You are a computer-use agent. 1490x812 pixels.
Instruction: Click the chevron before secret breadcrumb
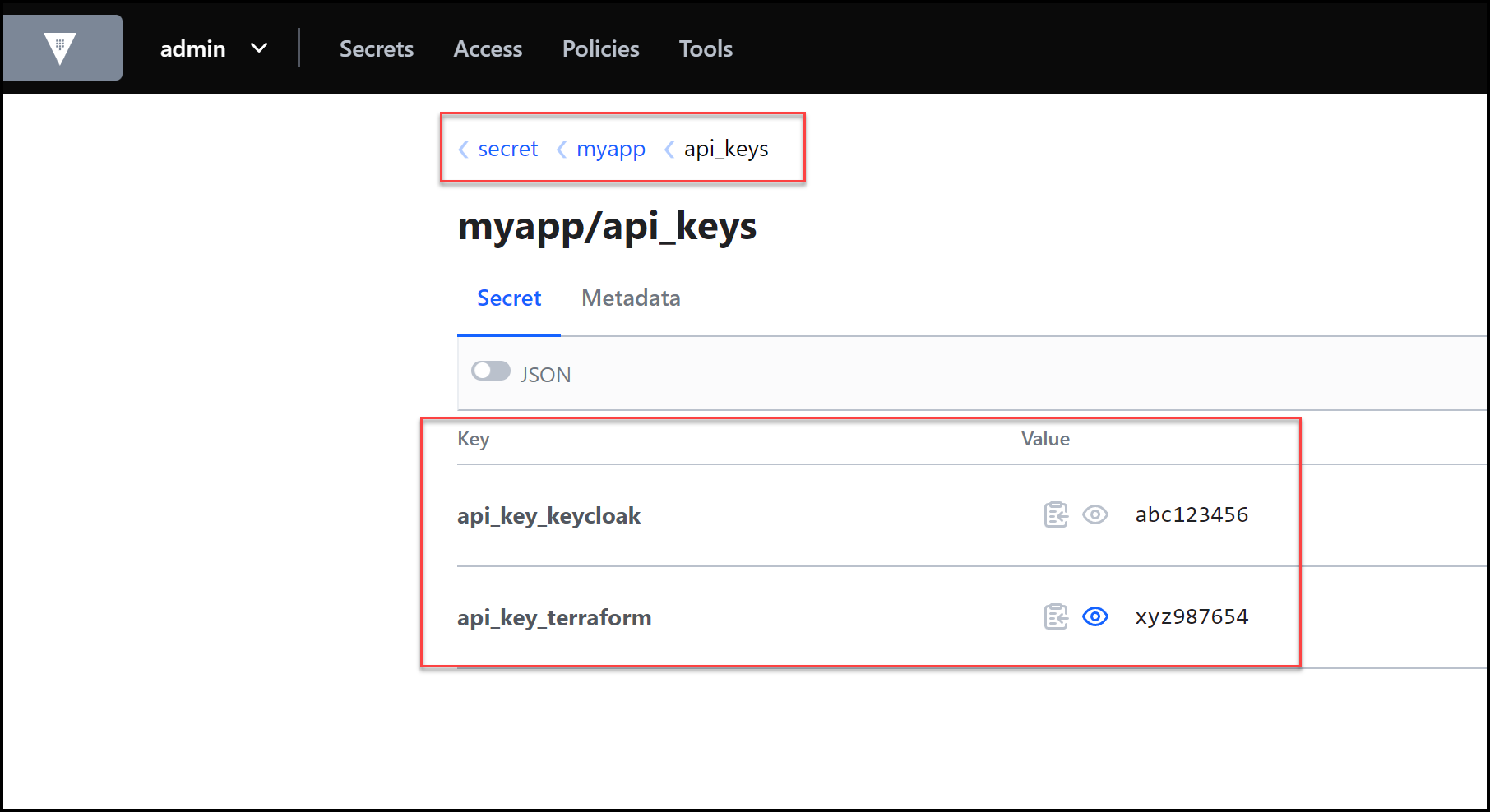[463, 149]
